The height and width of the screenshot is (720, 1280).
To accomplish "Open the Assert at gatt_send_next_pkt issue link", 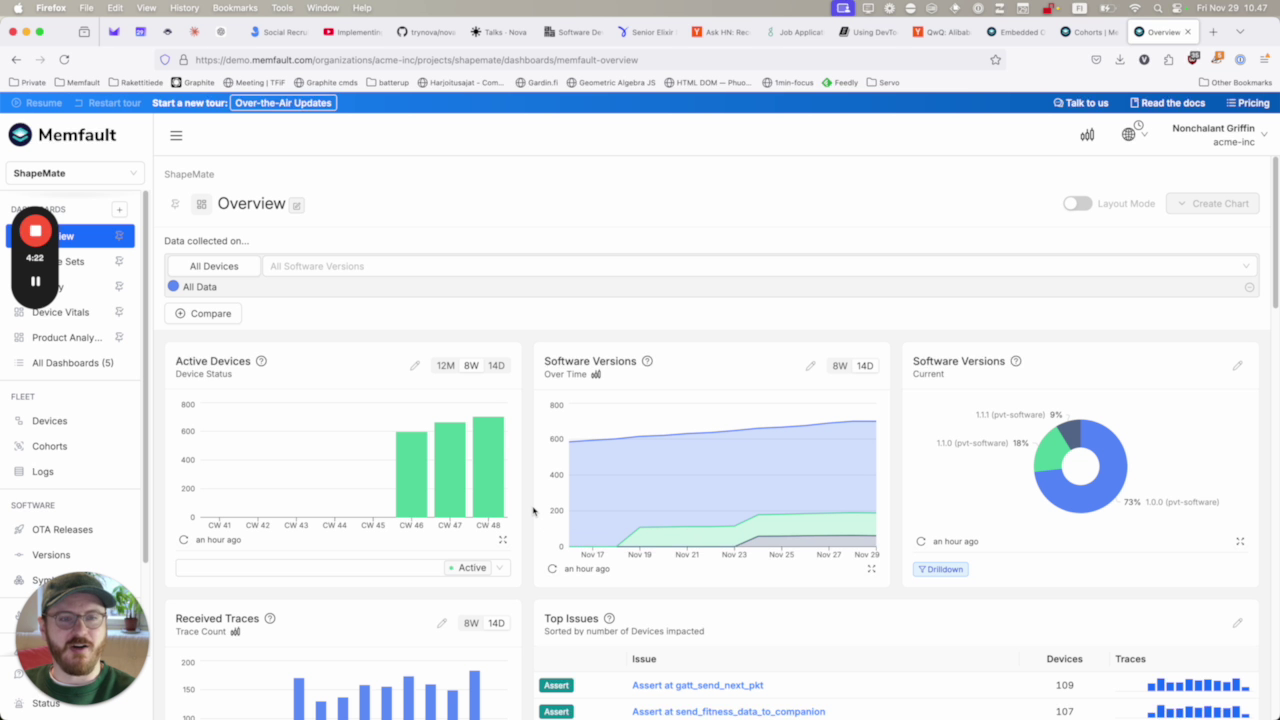I will coord(697,685).
